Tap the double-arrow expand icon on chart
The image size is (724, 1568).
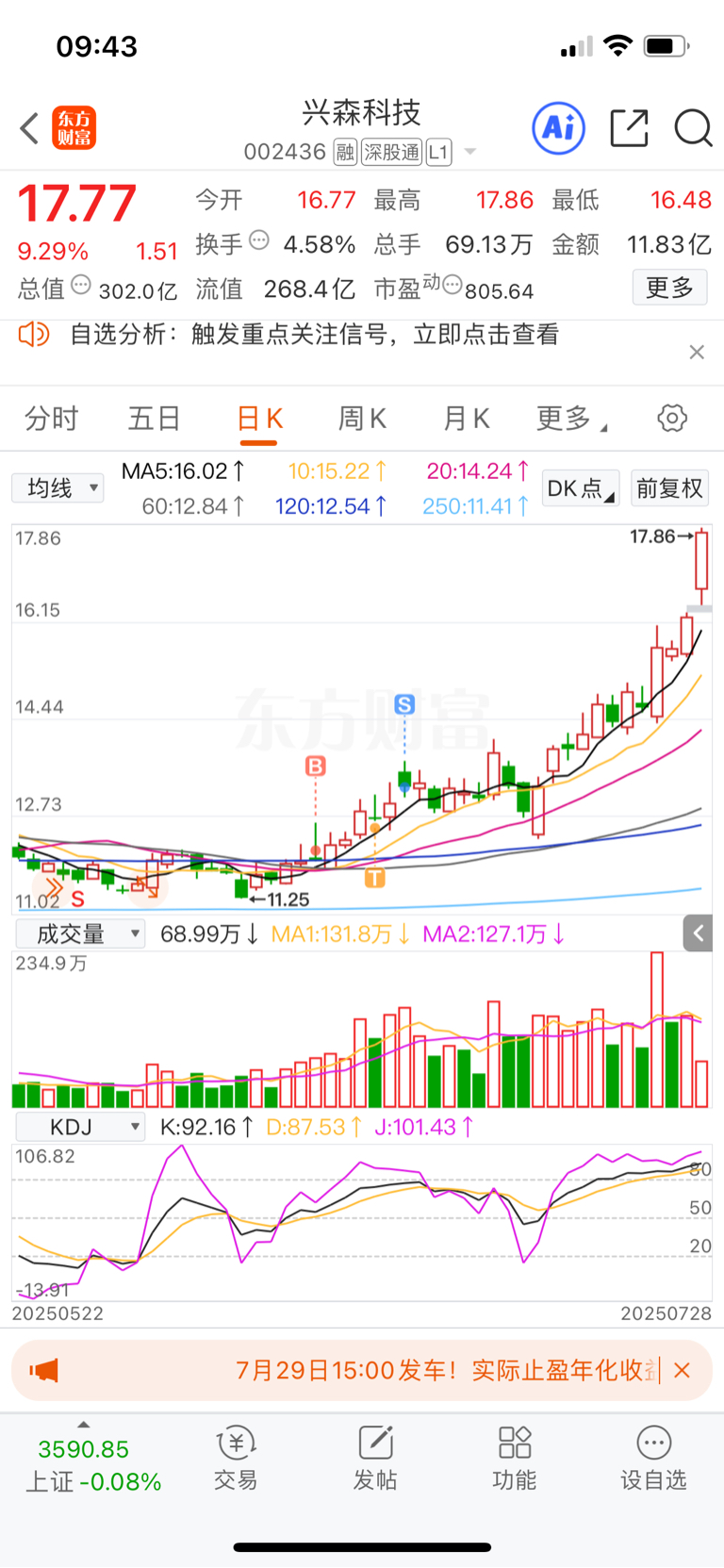pos(53,887)
